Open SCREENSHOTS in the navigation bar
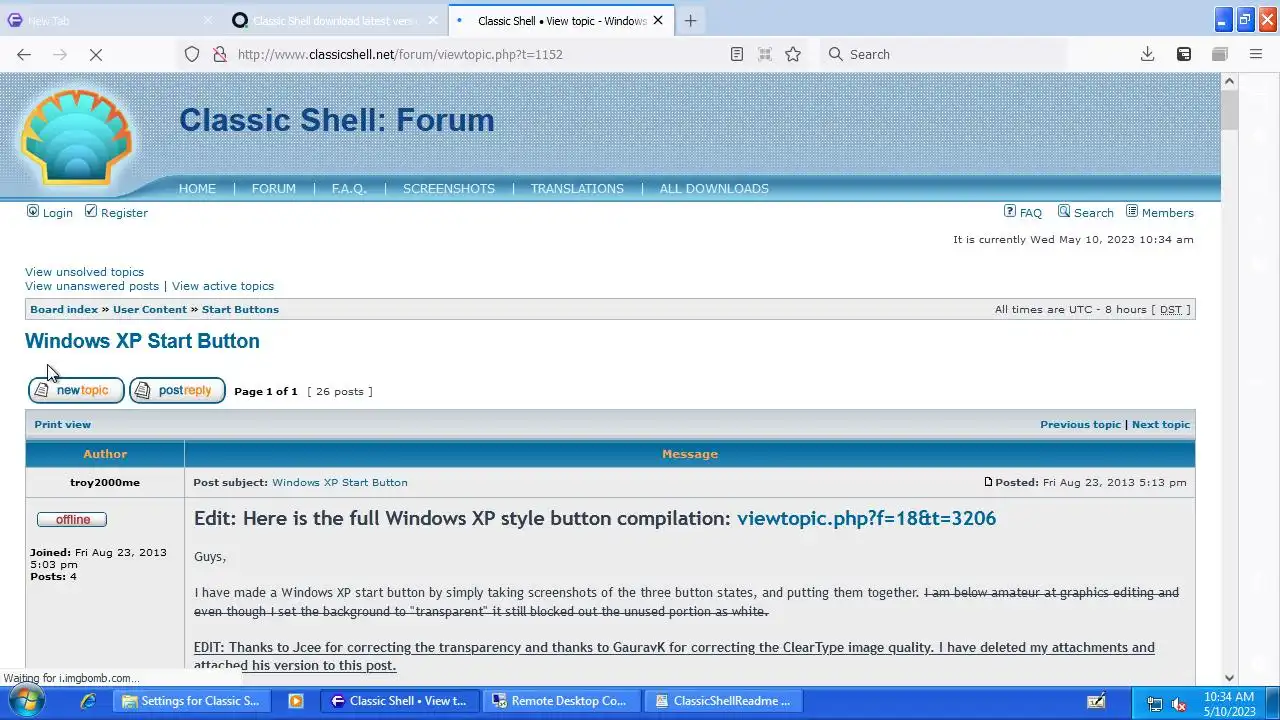This screenshot has width=1280, height=720. (449, 188)
